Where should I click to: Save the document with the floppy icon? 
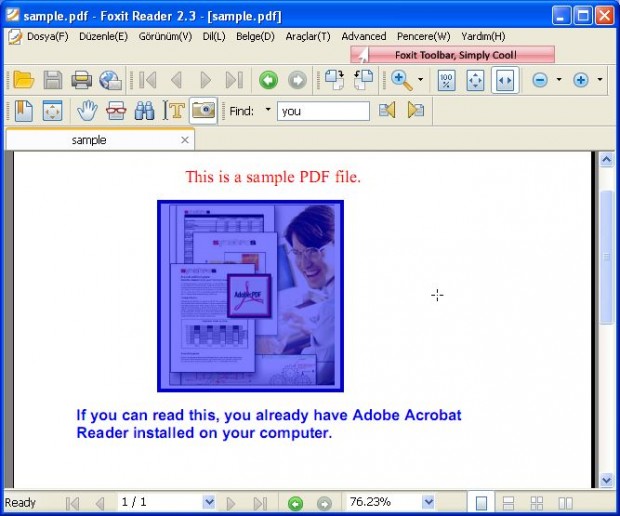(x=53, y=80)
